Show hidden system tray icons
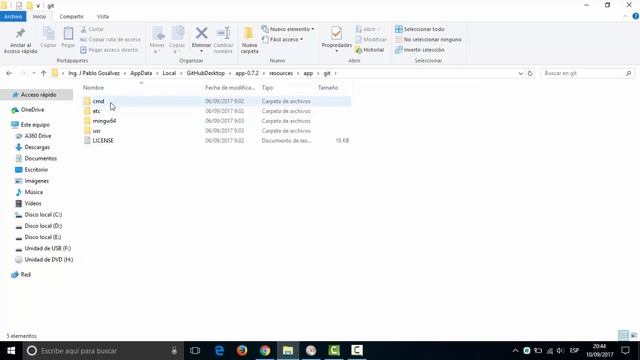The width and height of the screenshot is (640, 360). (x=516, y=351)
